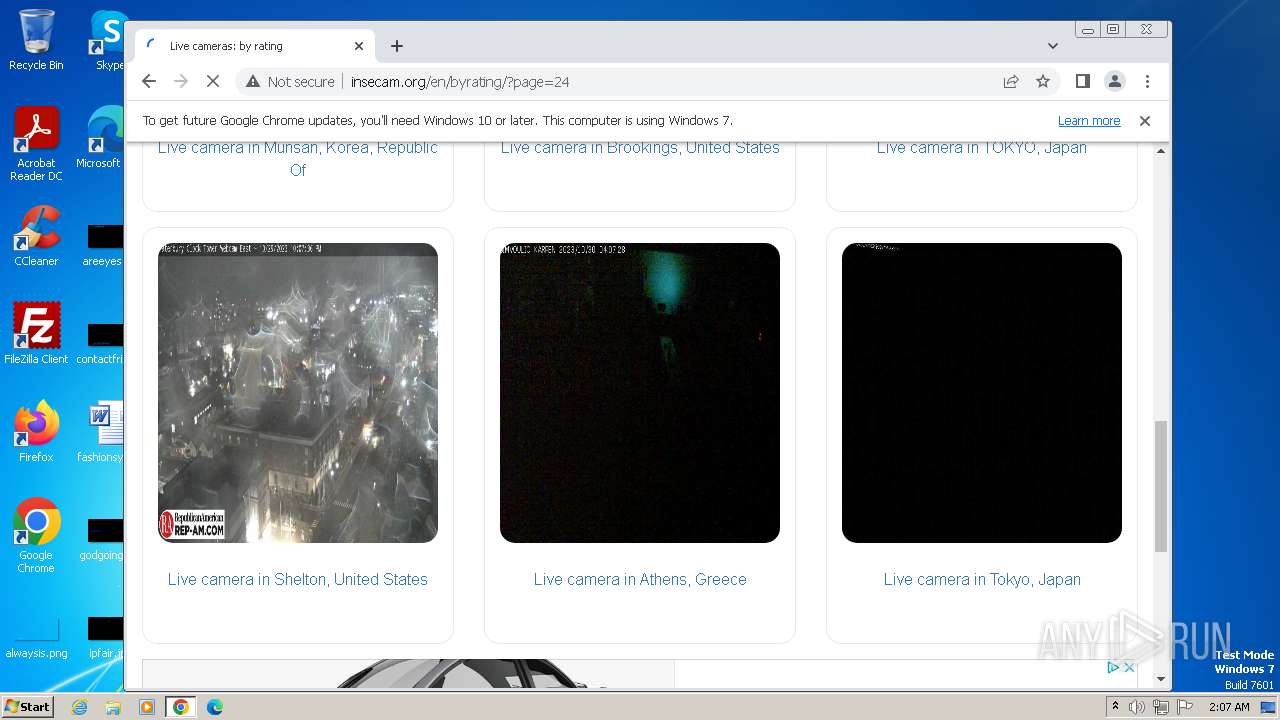Open a new browser tab
The image size is (1280, 720).
[x=397, y=46]
